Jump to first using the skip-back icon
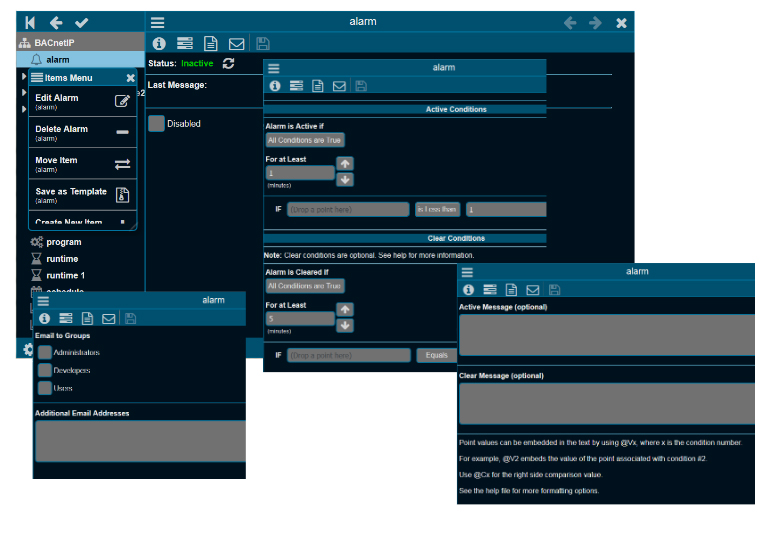Image resolution: width=772 pixels, height=544 pixels. pos(31,22)
